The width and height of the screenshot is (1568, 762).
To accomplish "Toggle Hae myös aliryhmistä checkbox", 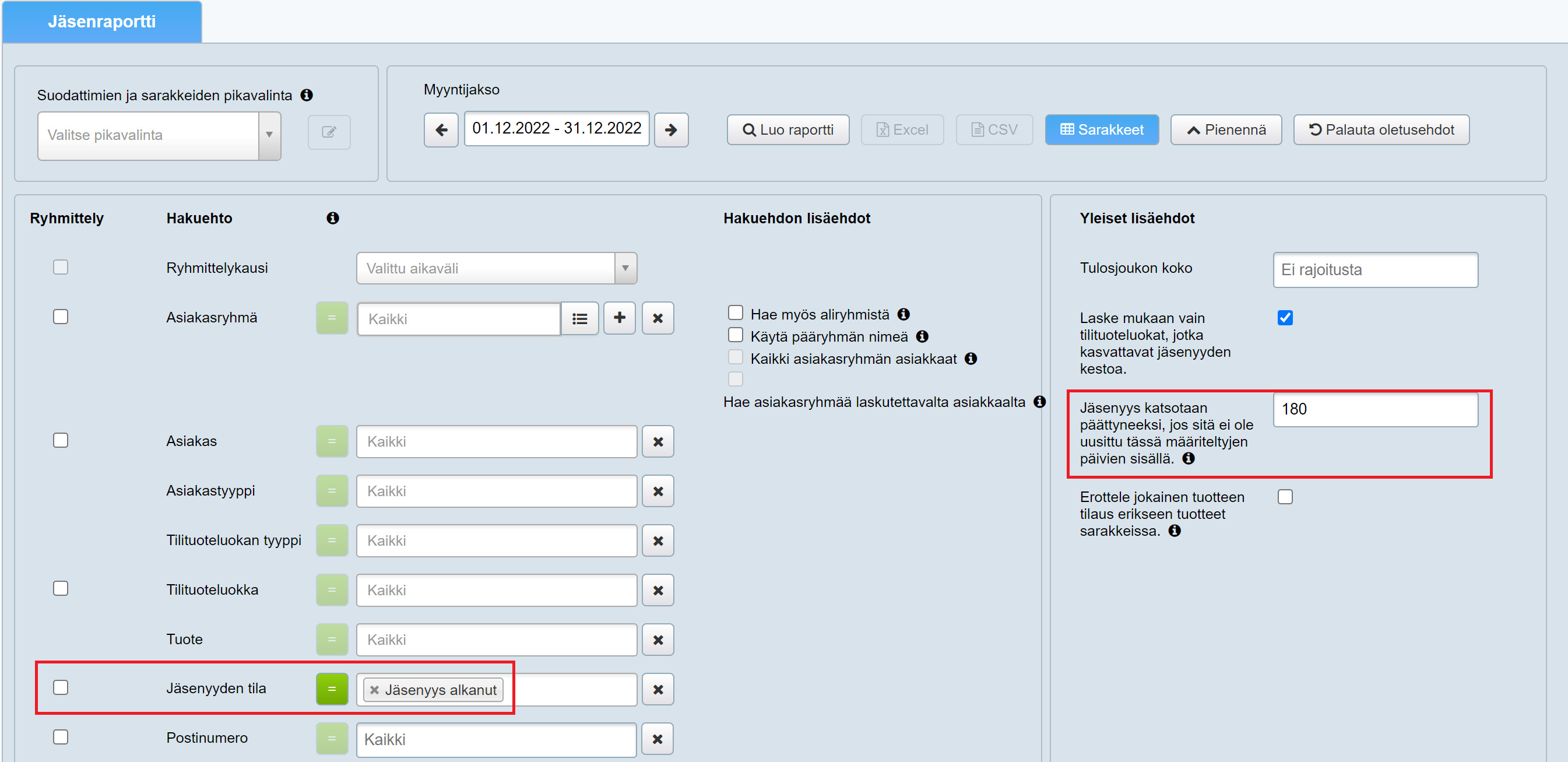I will pyautogui.click(x=735, y=313).
